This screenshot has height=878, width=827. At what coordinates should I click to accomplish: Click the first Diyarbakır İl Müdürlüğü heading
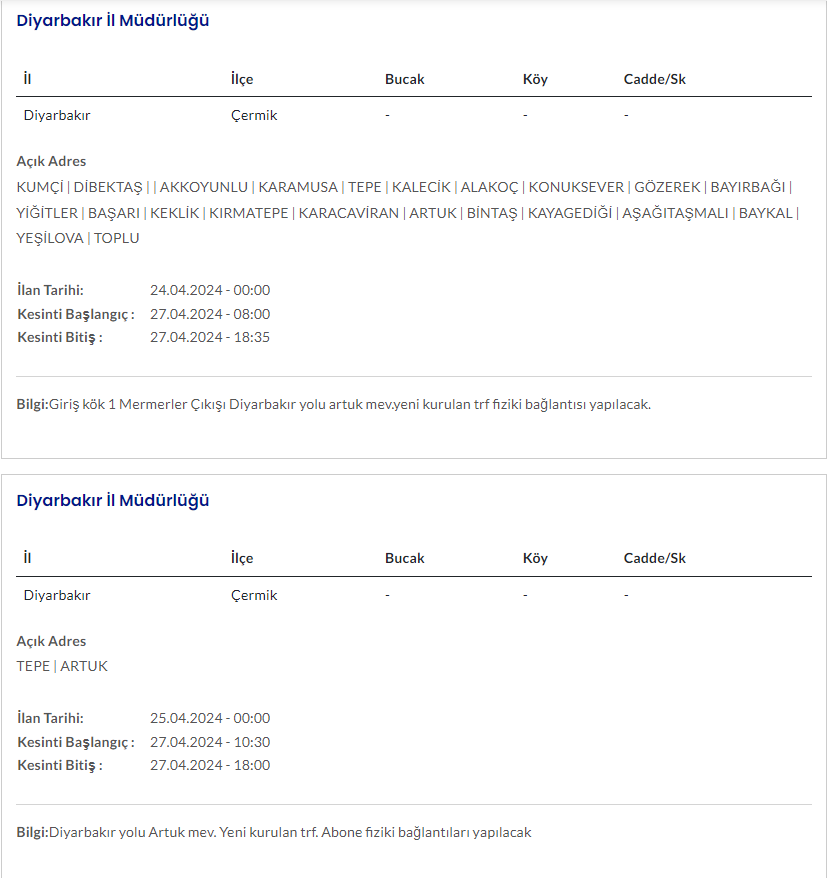click(x=113, y=20)
